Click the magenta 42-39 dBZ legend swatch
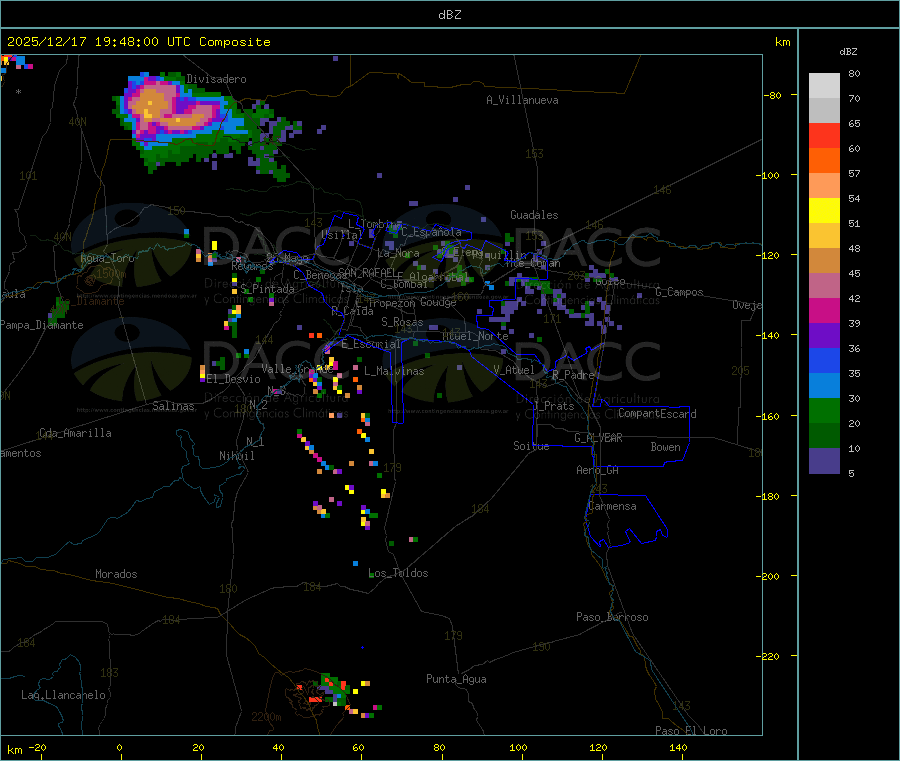 pos(824,310)
